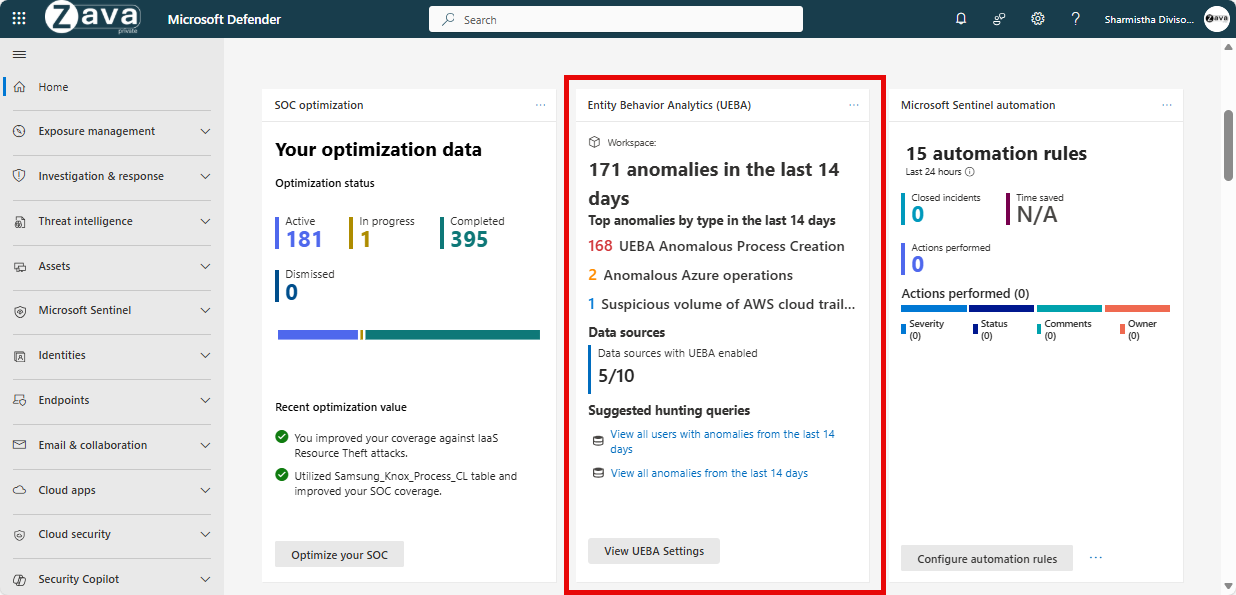Expand Endpoints chevron
Viewport: 1236px width, 595px height.
coord(205,400)
